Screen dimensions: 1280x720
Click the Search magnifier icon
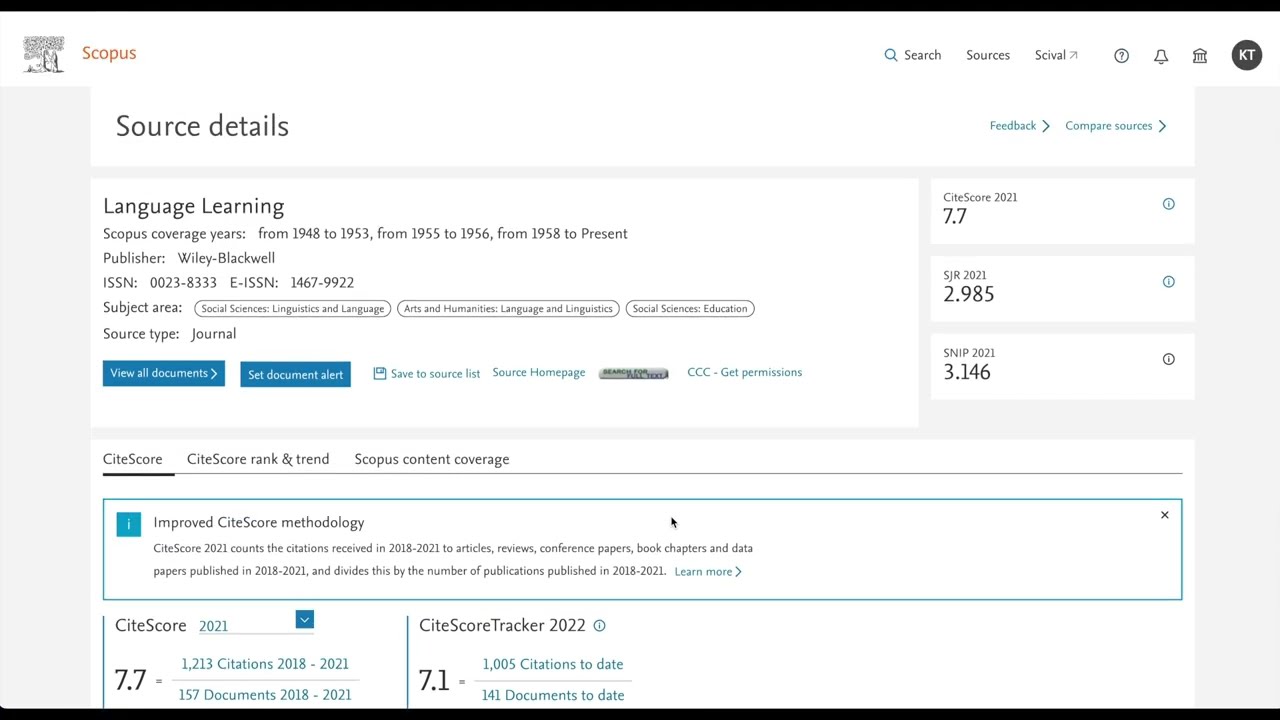coord(891,55)
